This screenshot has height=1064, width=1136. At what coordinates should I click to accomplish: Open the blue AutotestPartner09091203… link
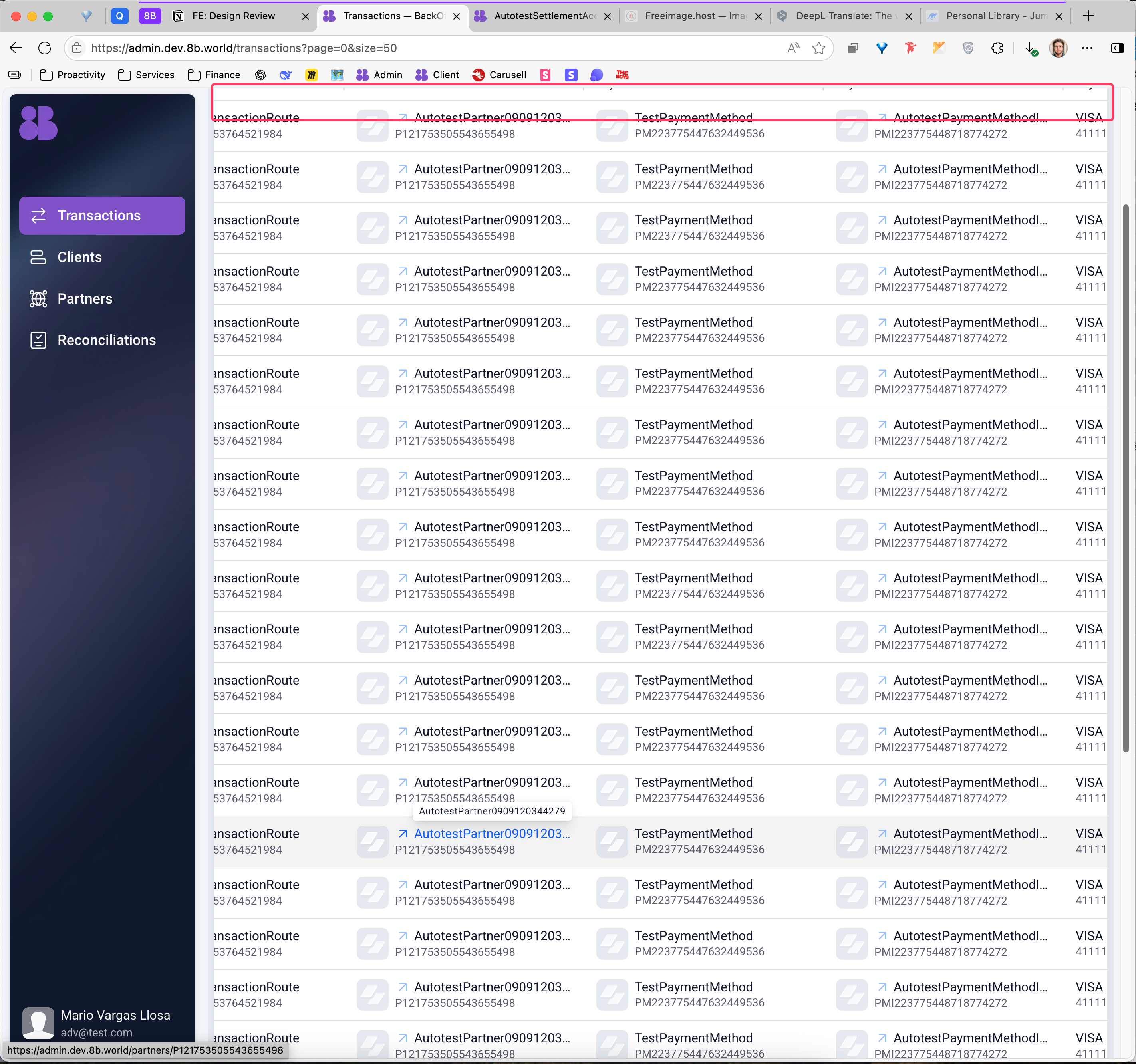[492, 834]
